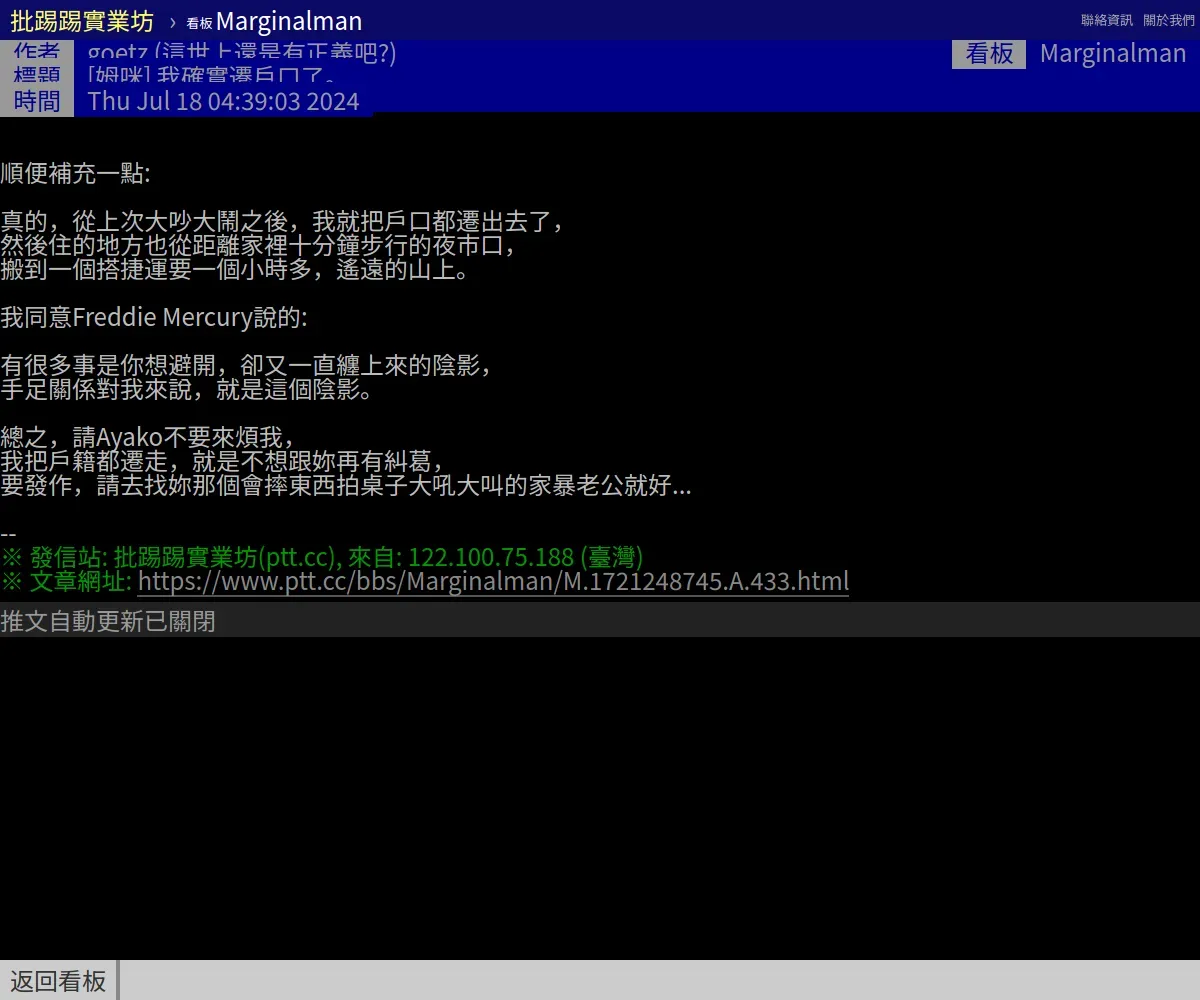
Task: Click the post time Thu Jul 18 04:39:03 2024
Action: [223, 101]
